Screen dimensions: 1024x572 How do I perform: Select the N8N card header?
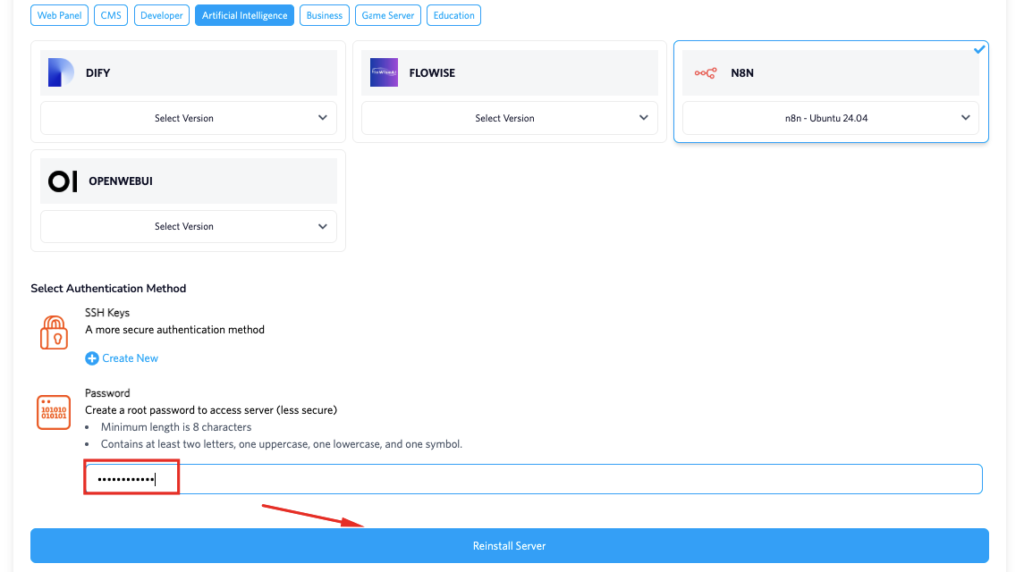point(831,72)
